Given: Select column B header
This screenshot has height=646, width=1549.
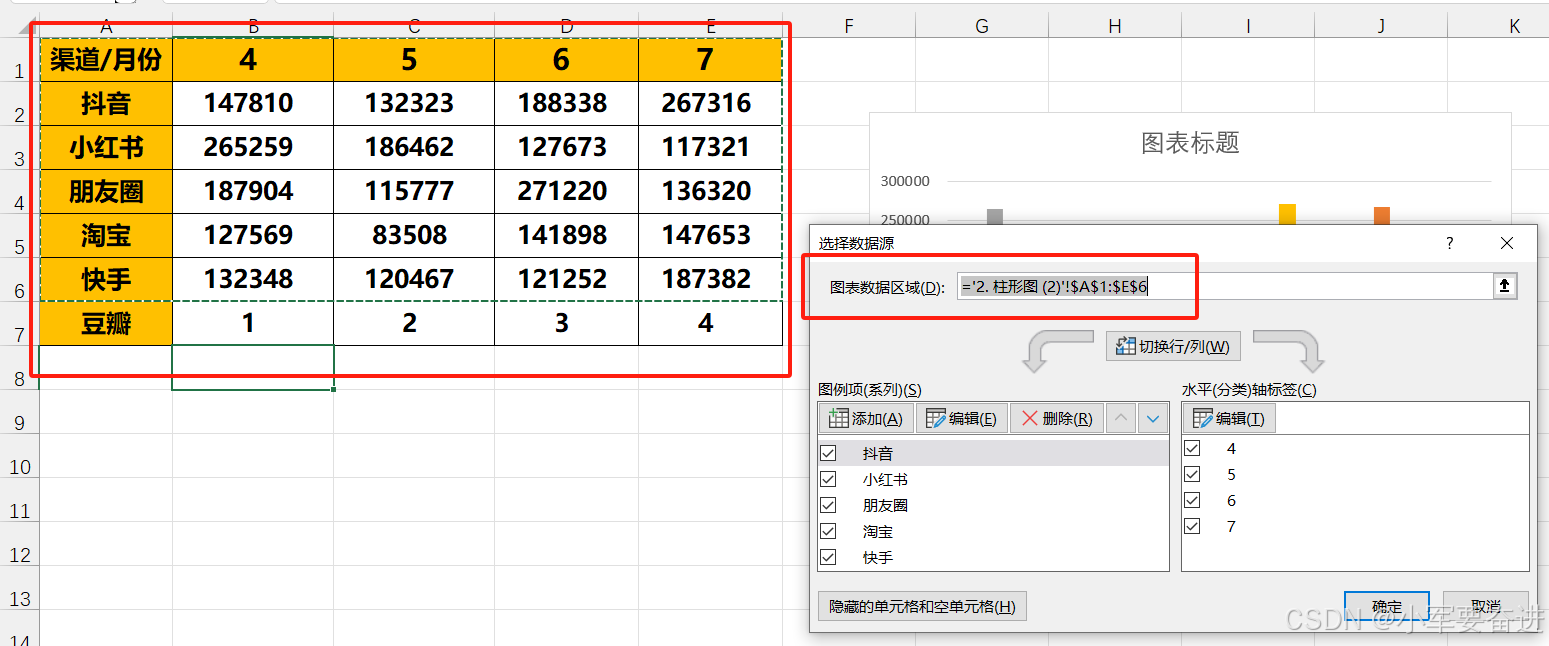Looking at the screenshot, I should pos(253,26).
